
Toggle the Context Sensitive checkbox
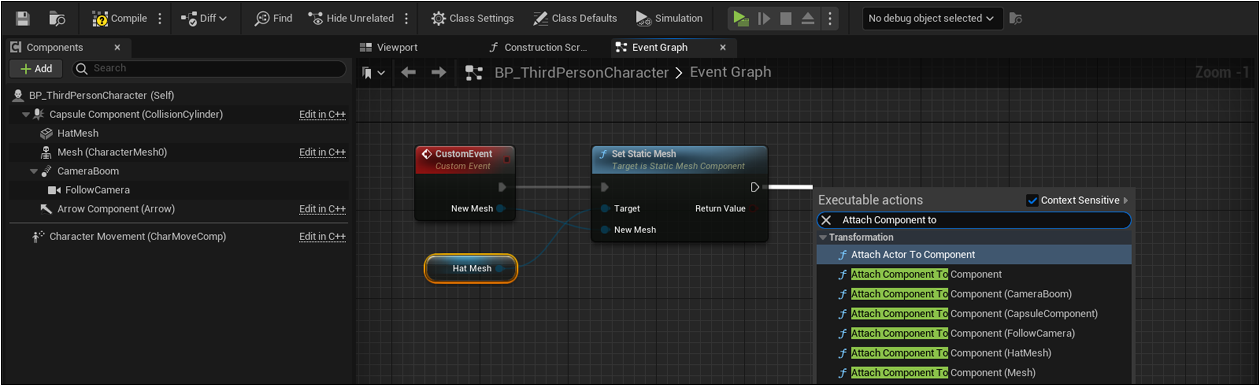tap(1033, 200)
